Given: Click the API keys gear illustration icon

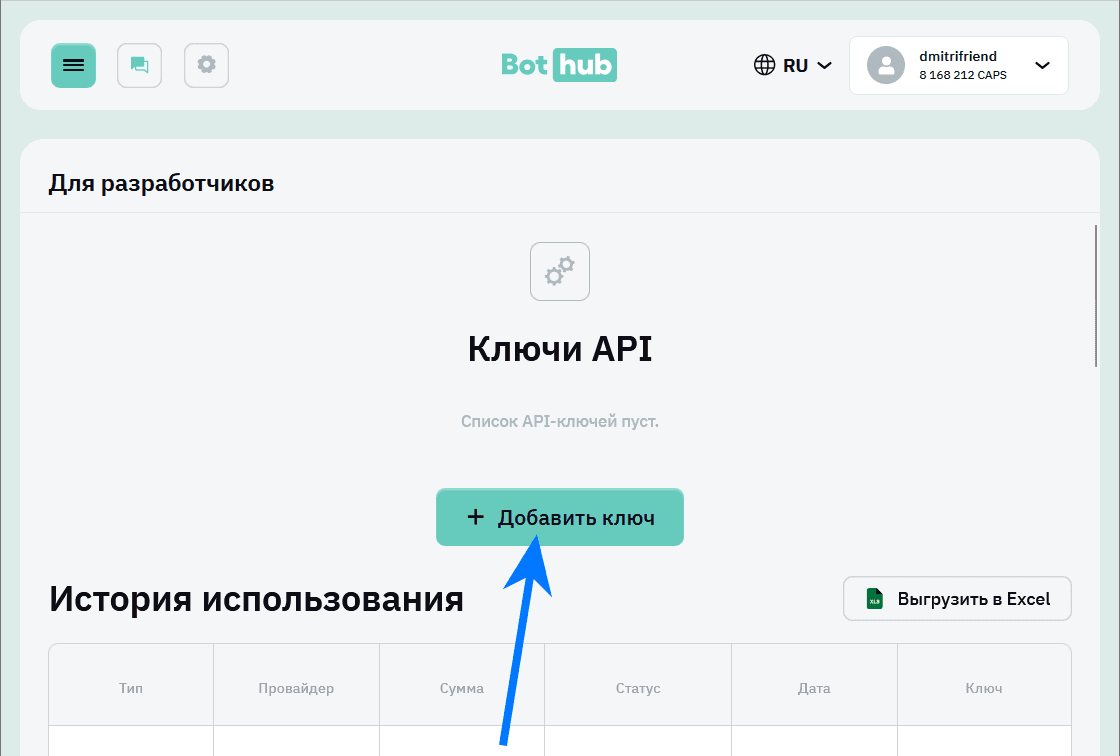Looking at the screenshot, I should click(559, 271).
